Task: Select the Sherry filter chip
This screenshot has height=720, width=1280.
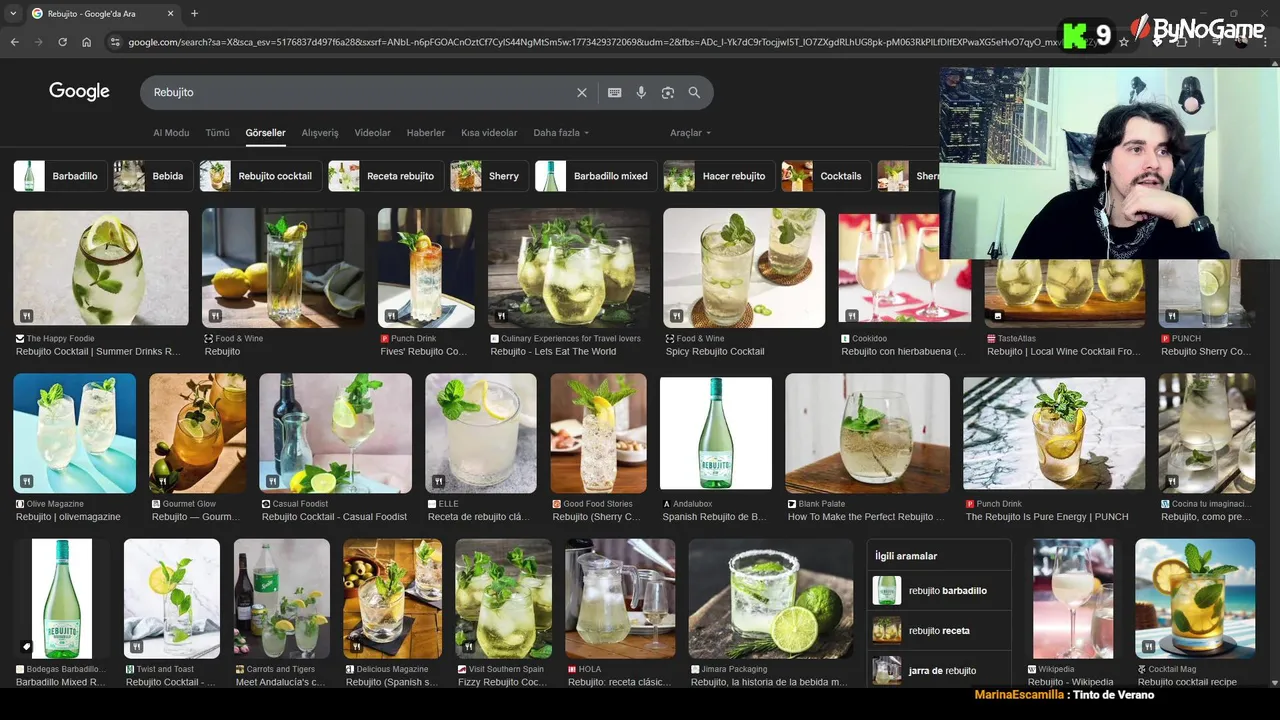Action: click(x=489, y=176)
